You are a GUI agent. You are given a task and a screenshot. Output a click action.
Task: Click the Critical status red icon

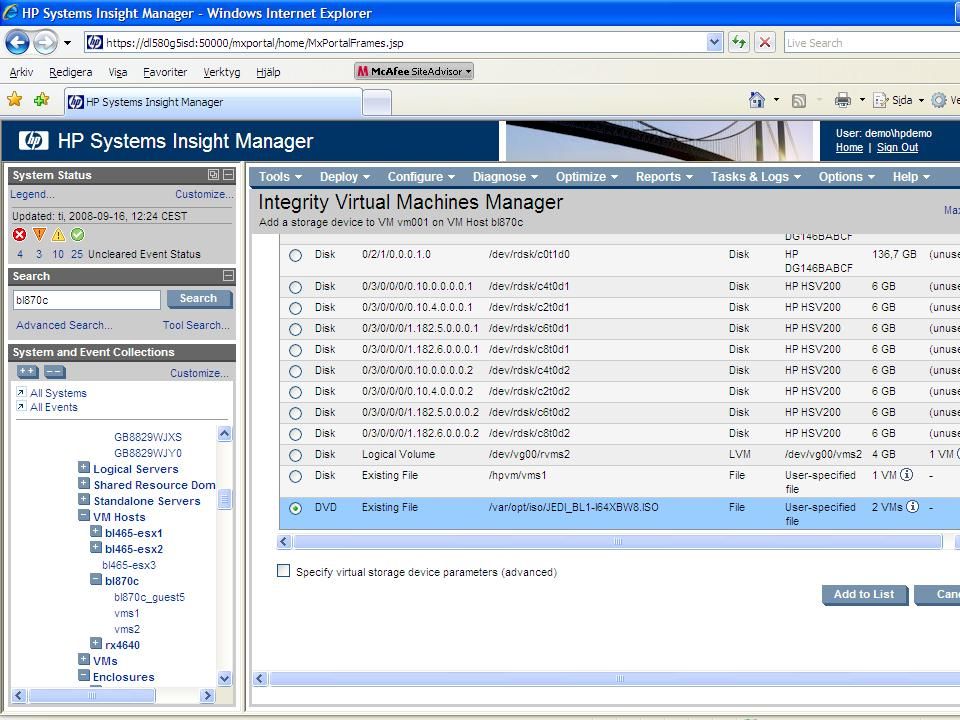(x=20, y=234)
